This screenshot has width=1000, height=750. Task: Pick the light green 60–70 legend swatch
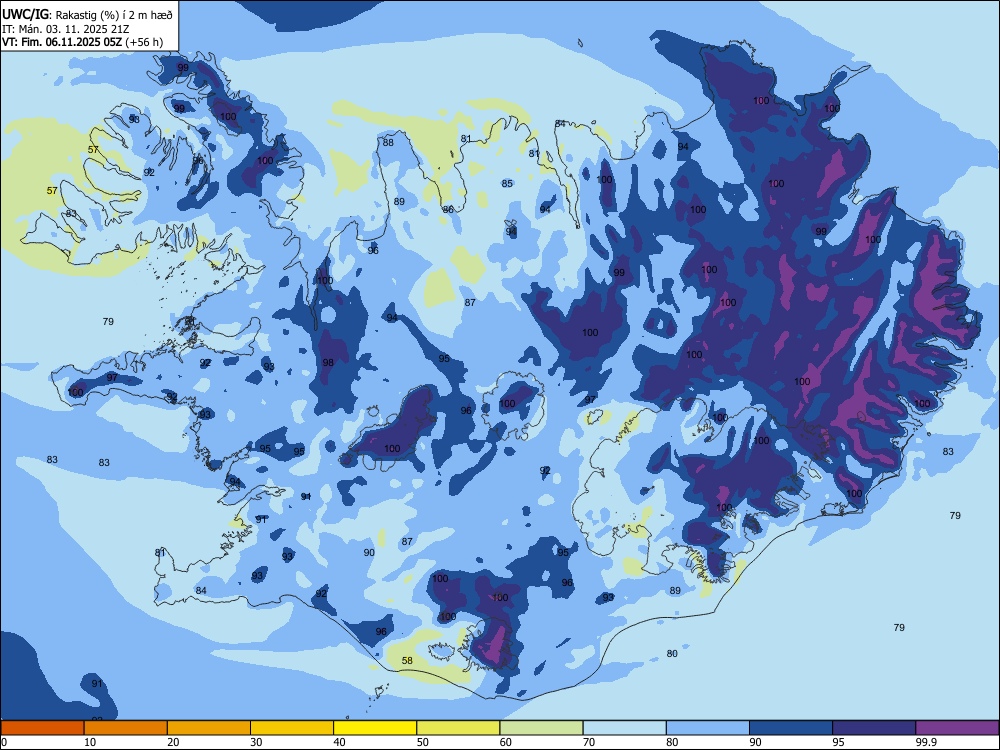coord(541,728)
